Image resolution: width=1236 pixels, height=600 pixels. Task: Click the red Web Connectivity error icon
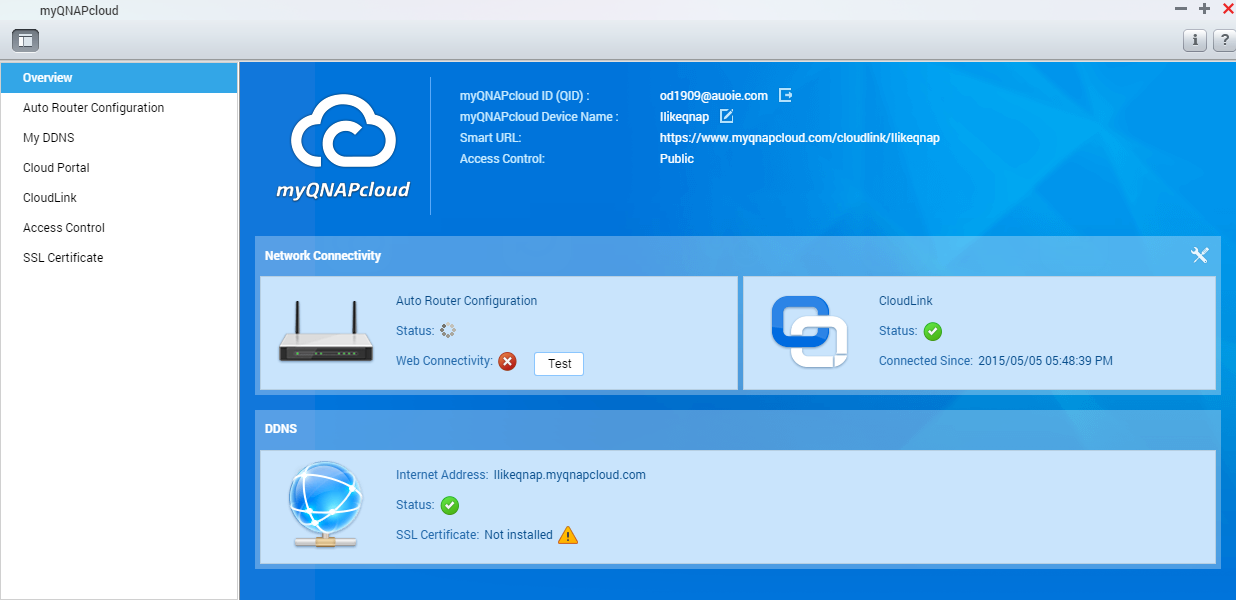click(x=507, y=361)
